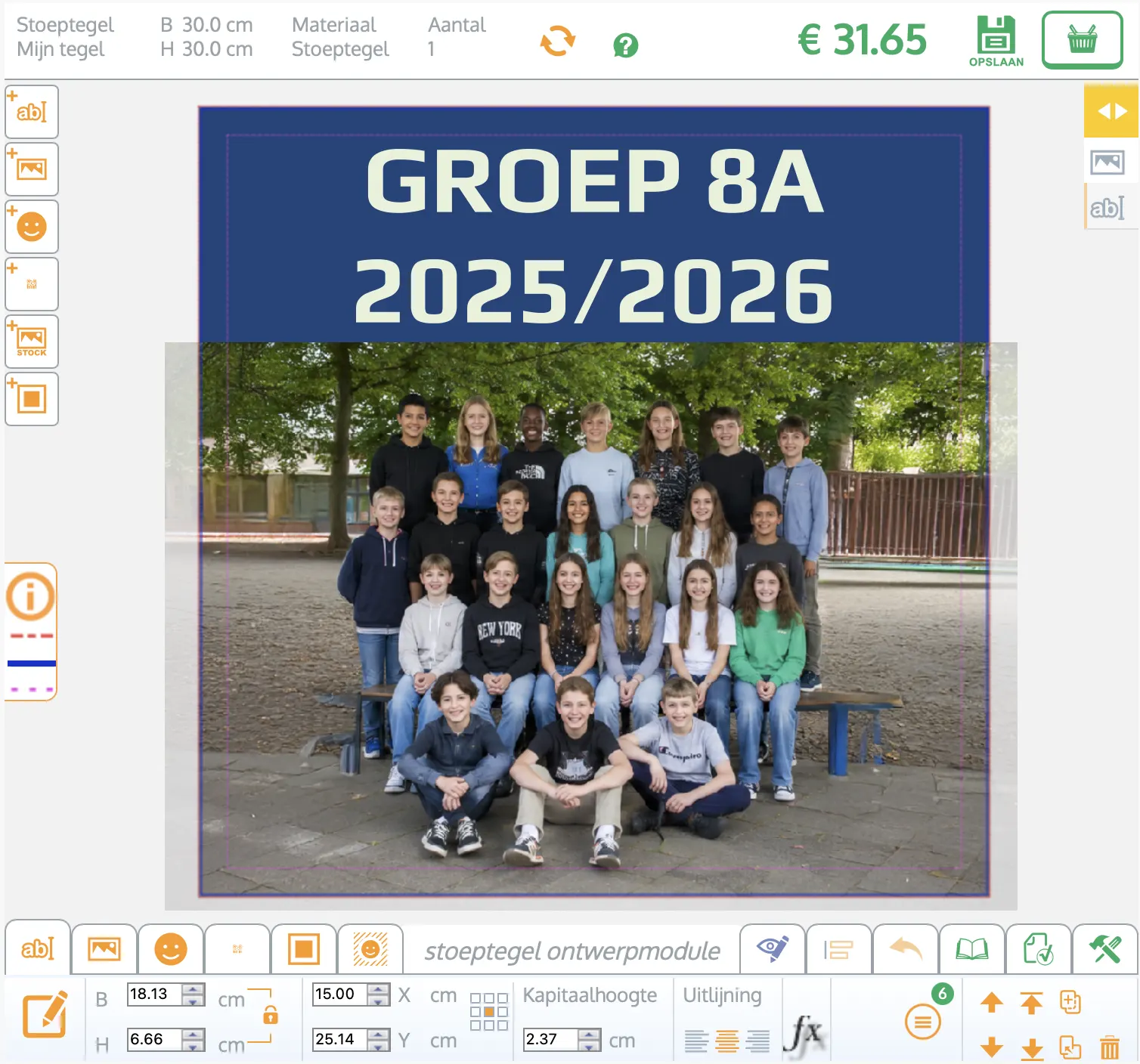Image resolution: width=1140 pixels, height=1064 pixels.
Task: Switch to the QR code tab
Action: (237, 949)
